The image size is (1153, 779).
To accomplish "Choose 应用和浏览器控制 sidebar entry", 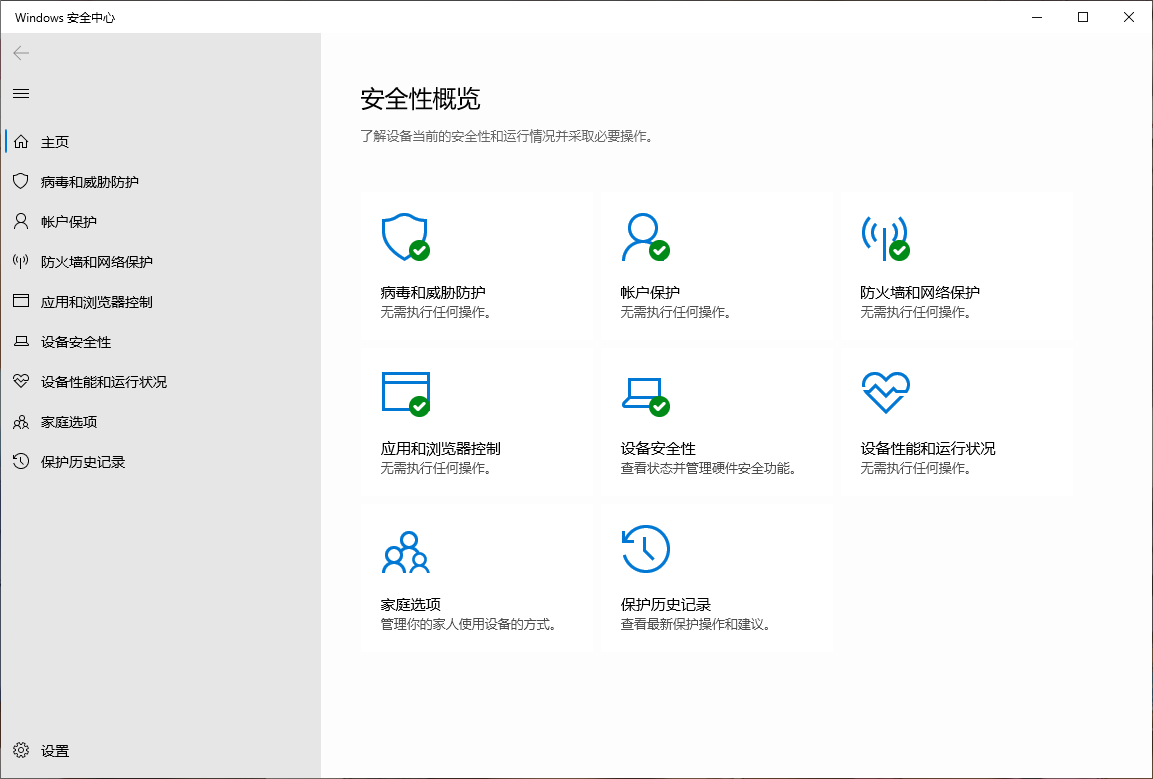I will tap(97, 302).
